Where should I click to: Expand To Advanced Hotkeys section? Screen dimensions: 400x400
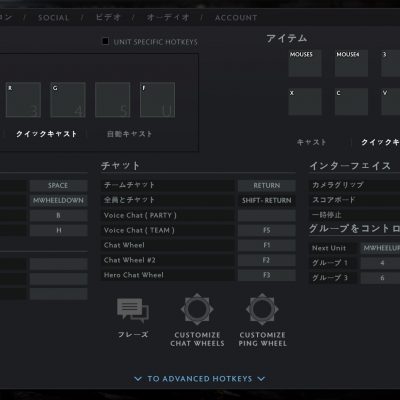[199, 379]
